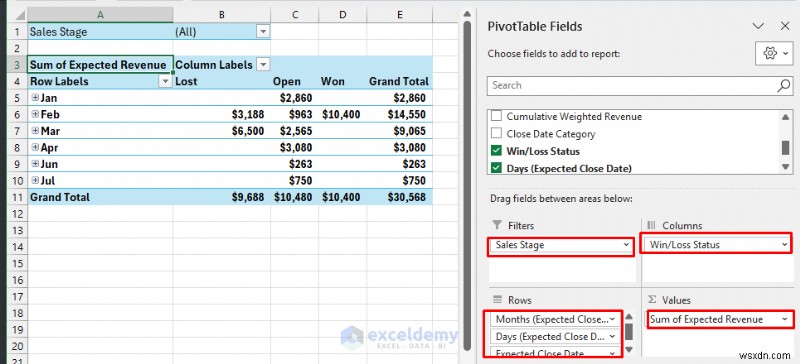The image size is (800, 364).
Task: Expand the Jul row group
Action: [35, 180]
